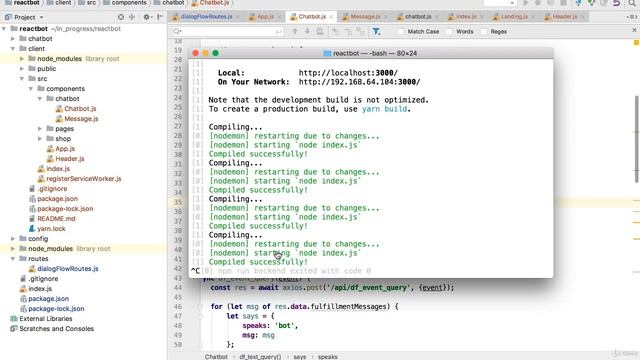Select Message.js in project tree
Viewport: 640px width, 360px height.
[81, 119]
